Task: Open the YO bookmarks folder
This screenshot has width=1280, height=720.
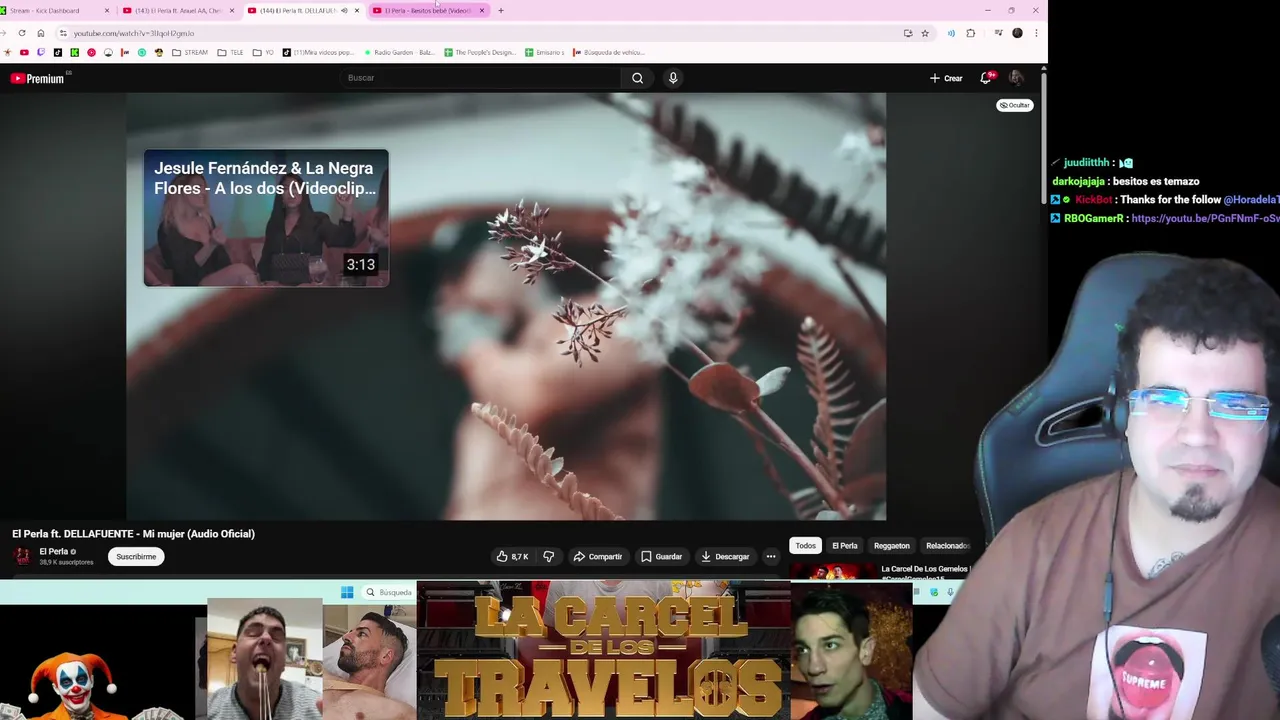Action: coord(263,52)
